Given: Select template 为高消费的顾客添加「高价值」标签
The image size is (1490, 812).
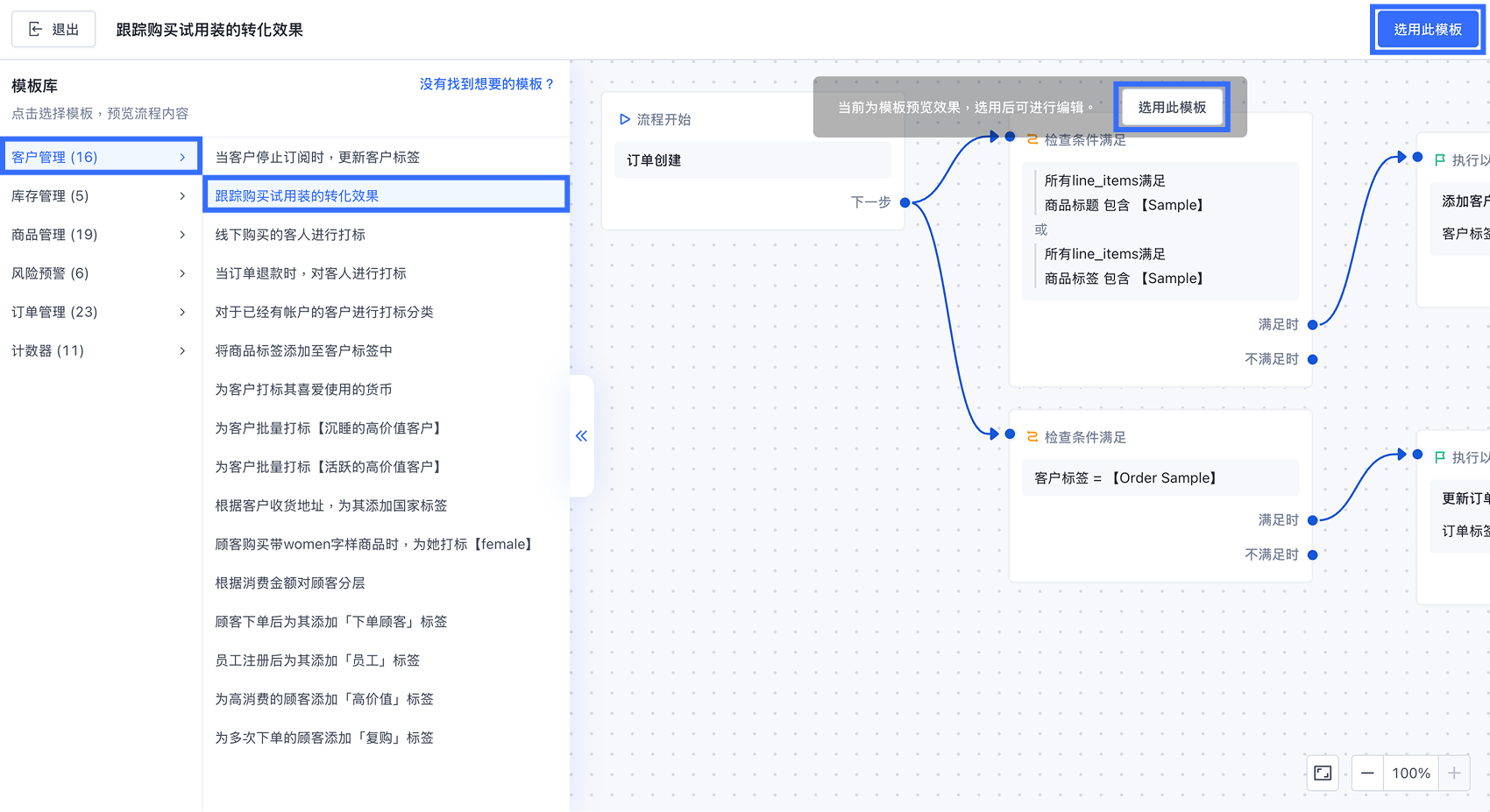Looking at the screenshot, I should pos(387,699).
